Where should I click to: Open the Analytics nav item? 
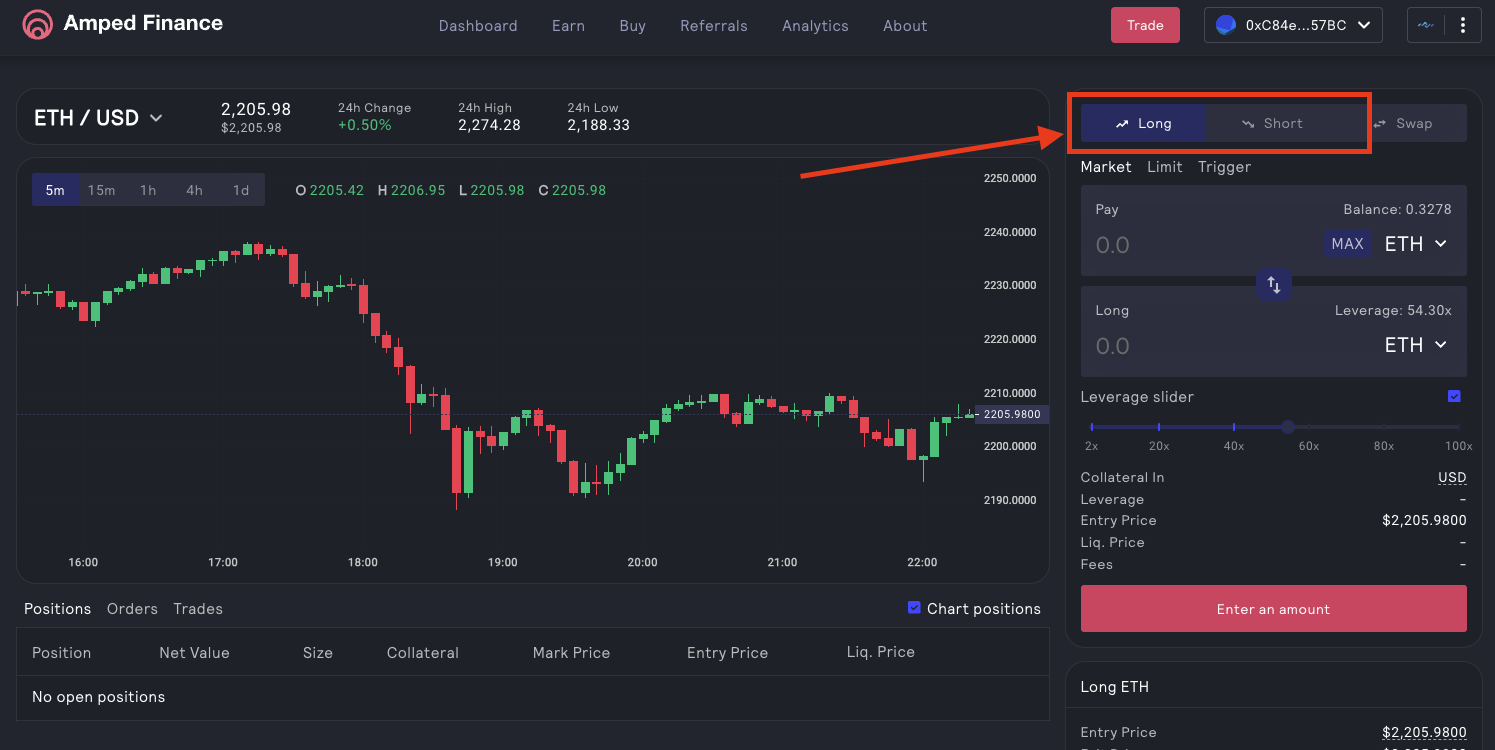815,26
